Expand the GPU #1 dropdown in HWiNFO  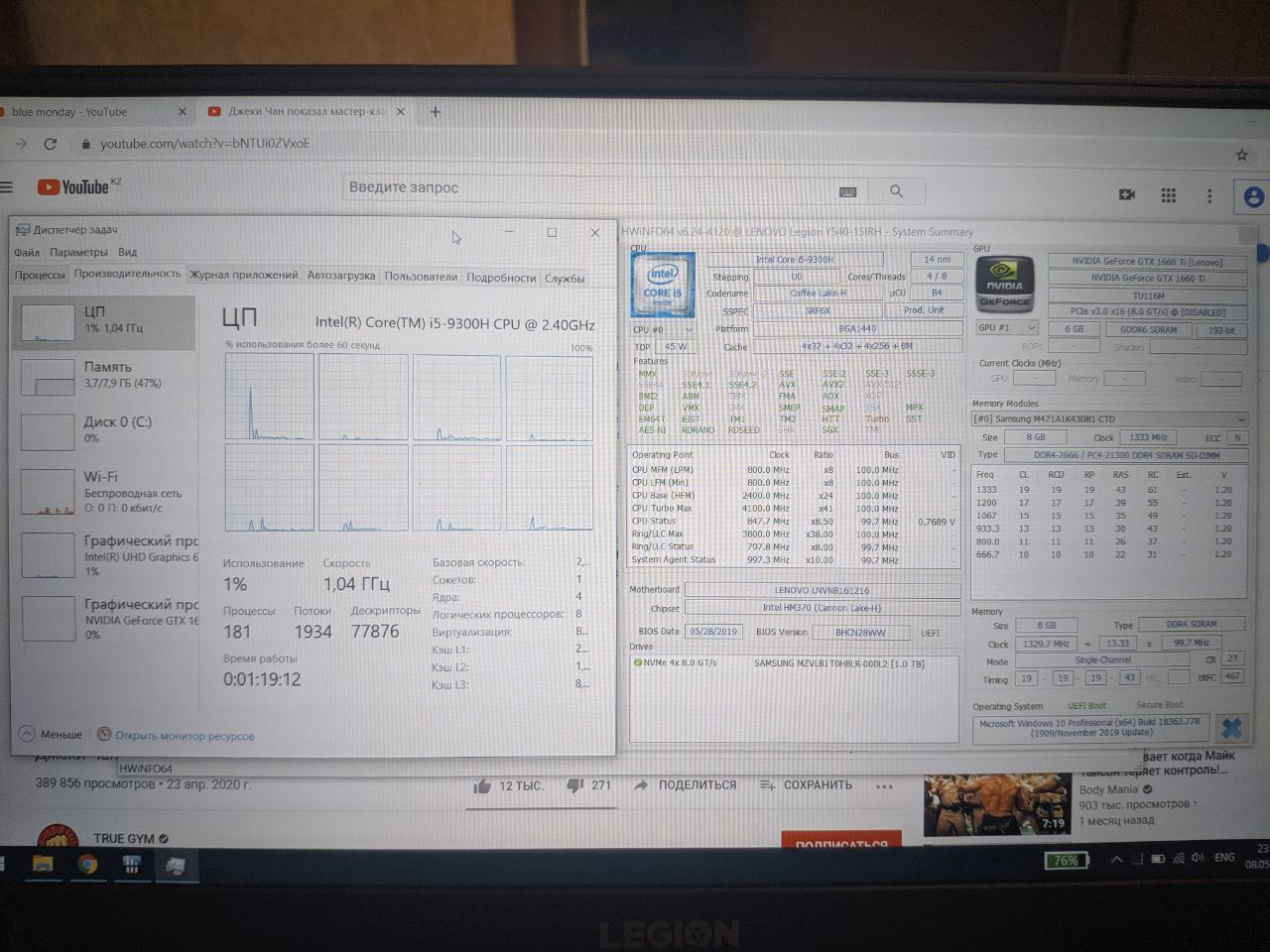[1006, 327]
